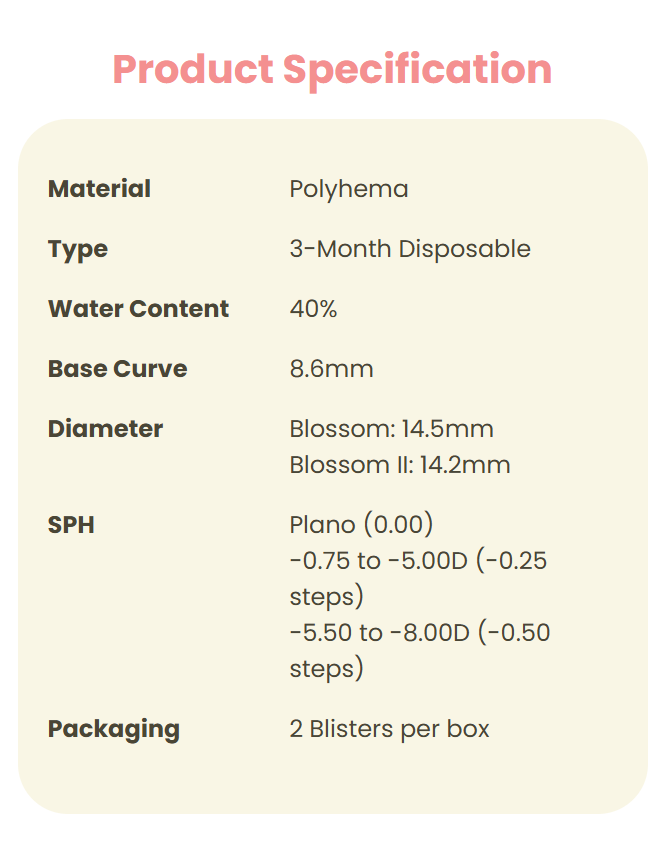Select the Material label
Image resolution: width=670 pixels, height=841 pixels.
click(x=99, y=189)
